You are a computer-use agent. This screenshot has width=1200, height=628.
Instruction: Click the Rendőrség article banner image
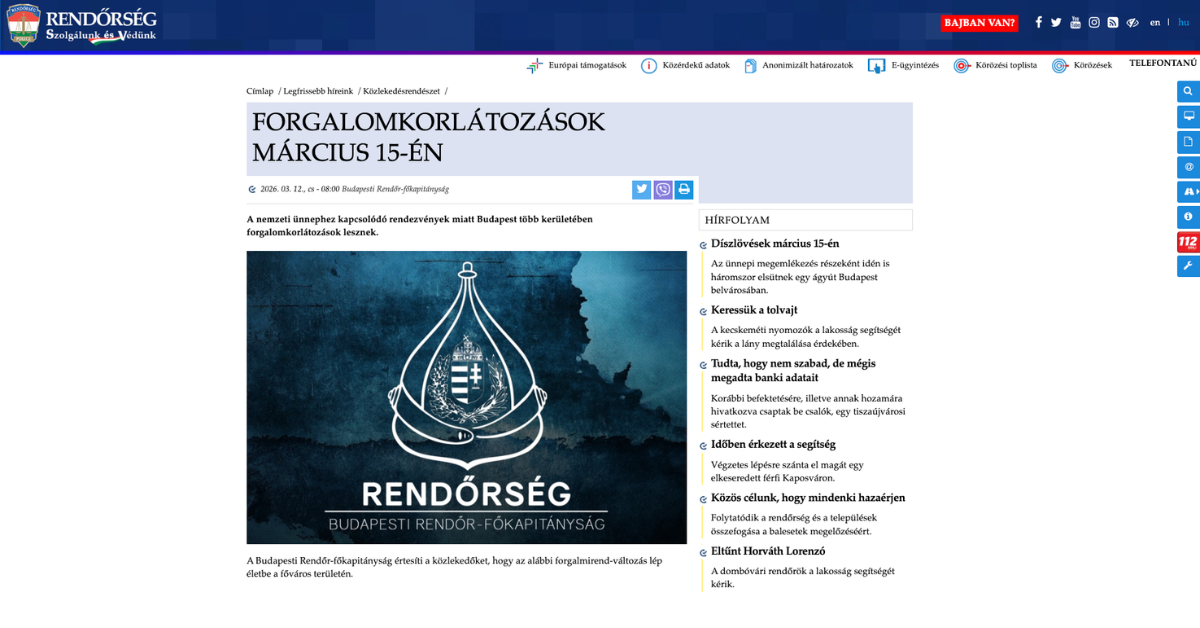click(x=467, y=397)
